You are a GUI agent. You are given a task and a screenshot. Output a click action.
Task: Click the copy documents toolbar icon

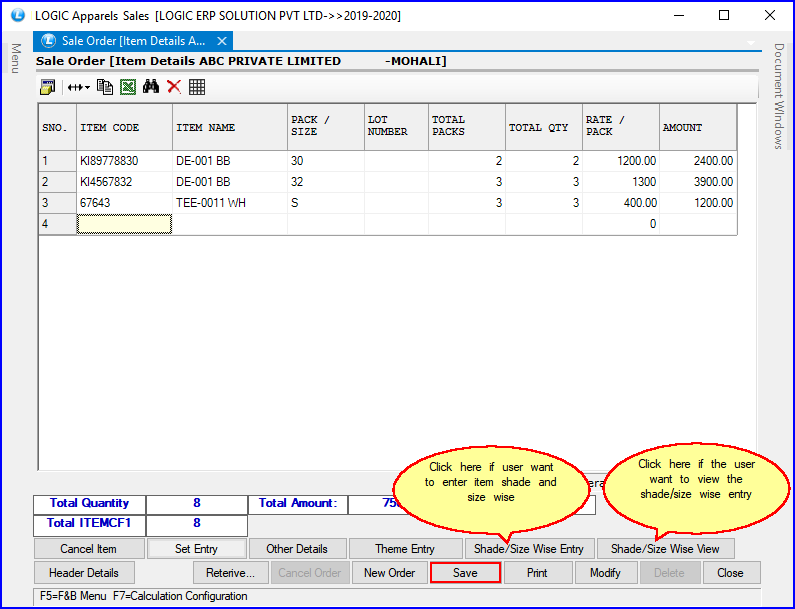click(x=105, y=87)
